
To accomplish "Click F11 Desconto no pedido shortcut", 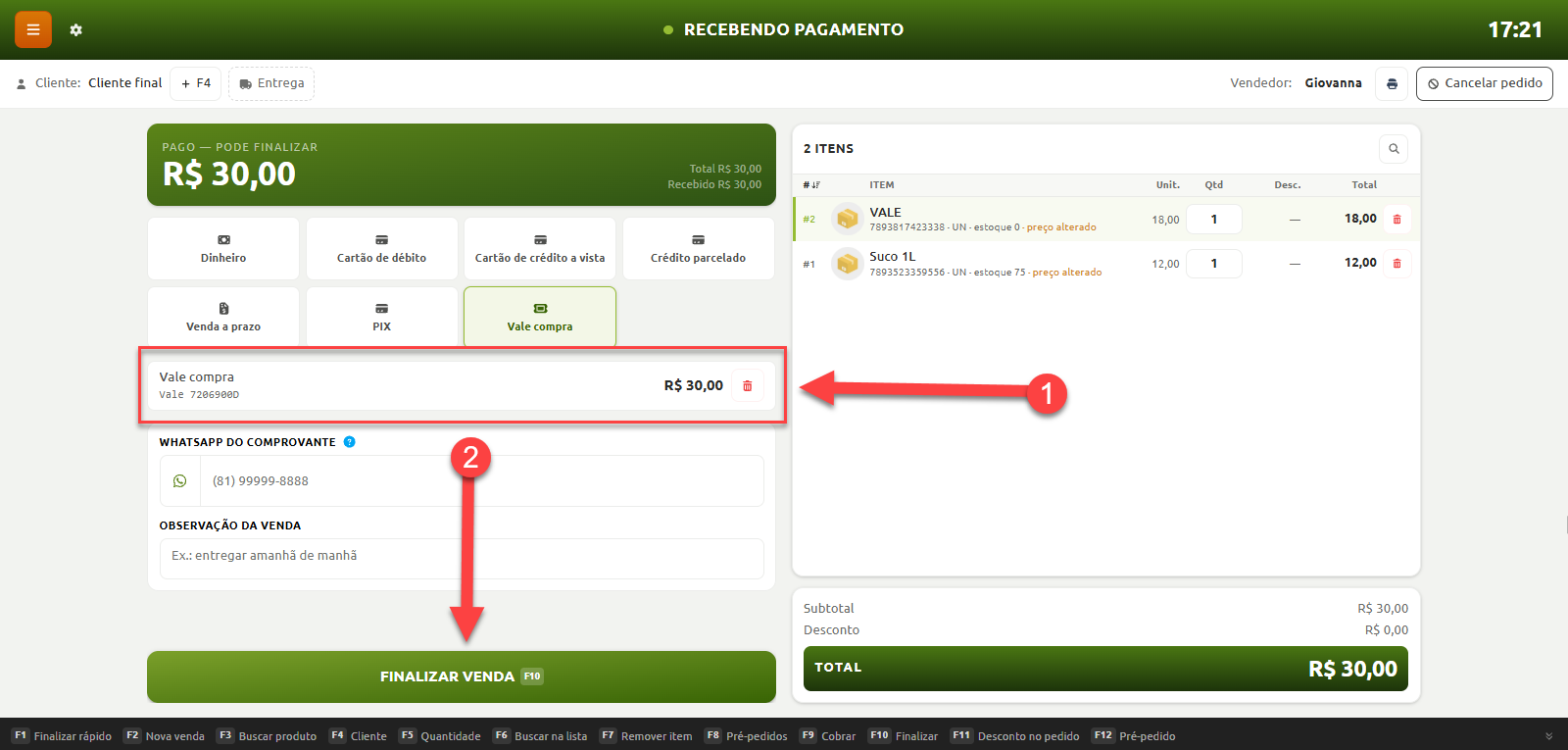I will tap(1015, 736).
